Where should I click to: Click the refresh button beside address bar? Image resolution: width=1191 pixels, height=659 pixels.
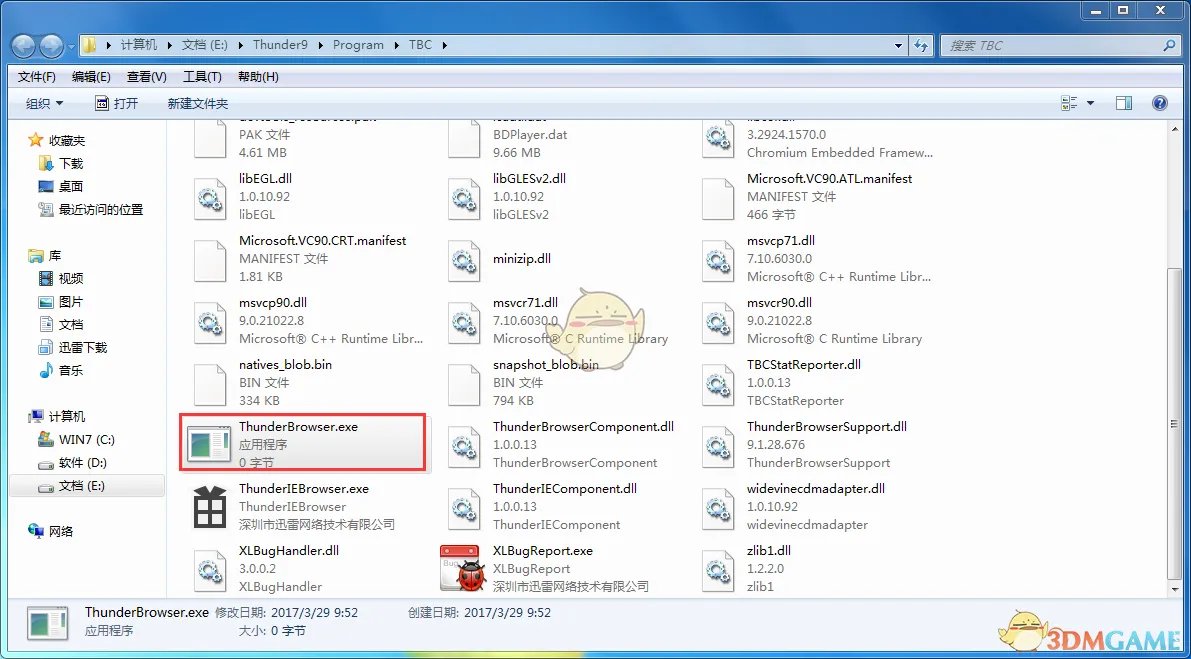(x=921, y=45)
